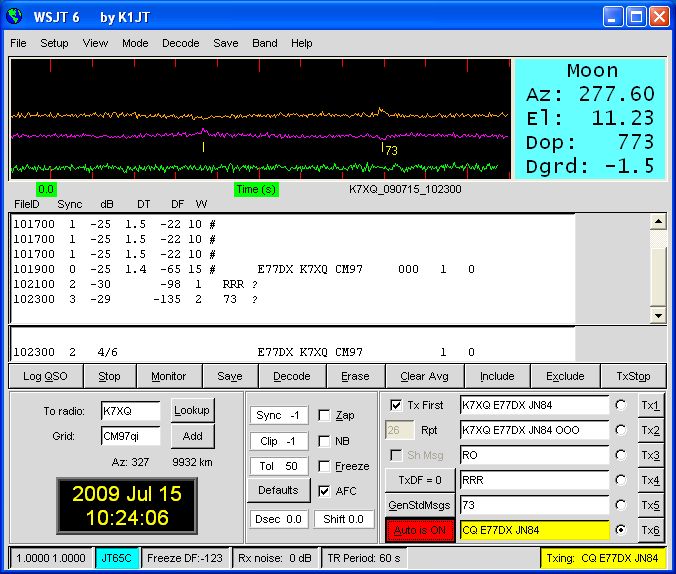Click the WSJT globe icon in title bar
Screen dimensions: 676x574
(x=14, y=16)
